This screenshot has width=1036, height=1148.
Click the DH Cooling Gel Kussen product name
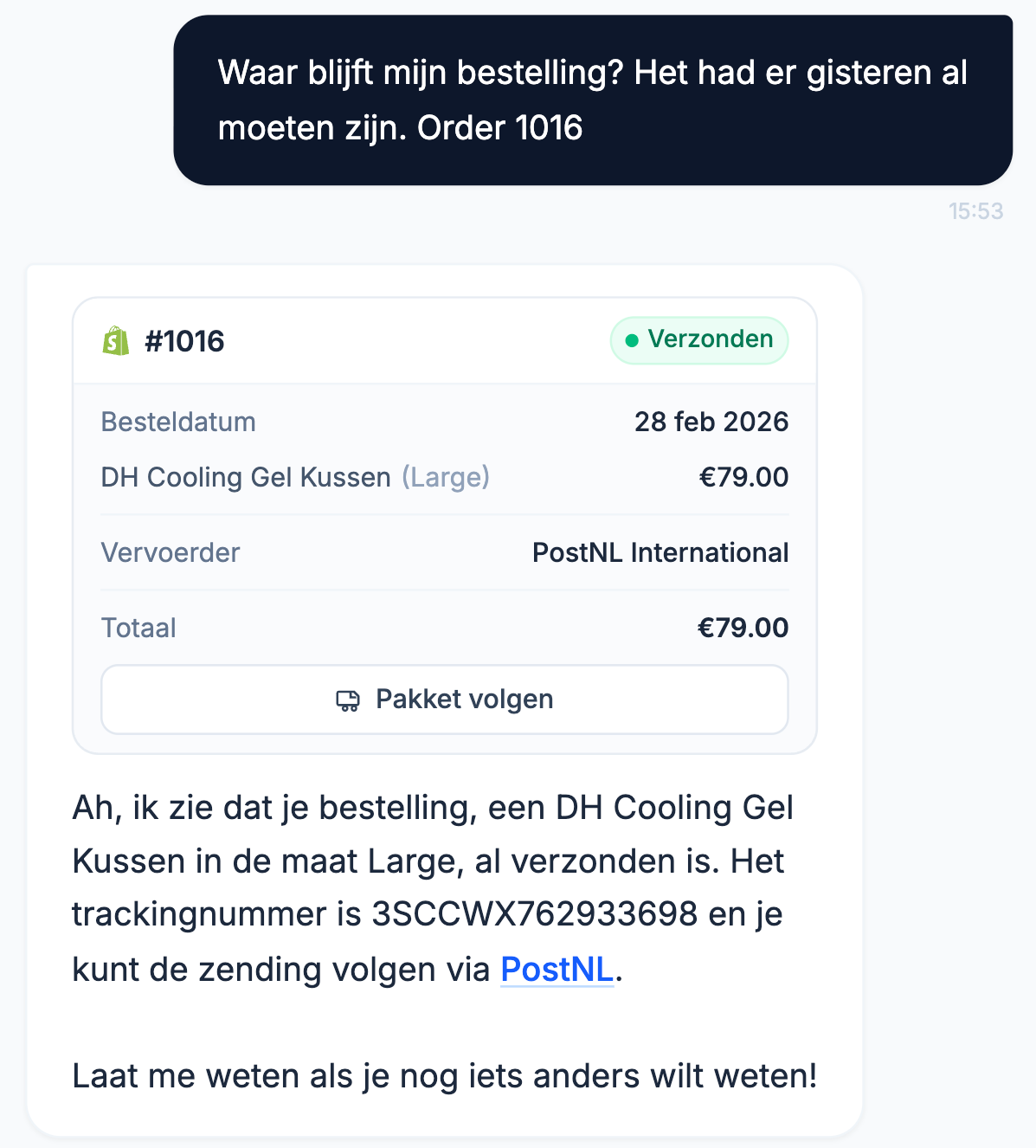pyautogui.click(x=246, y=478)
